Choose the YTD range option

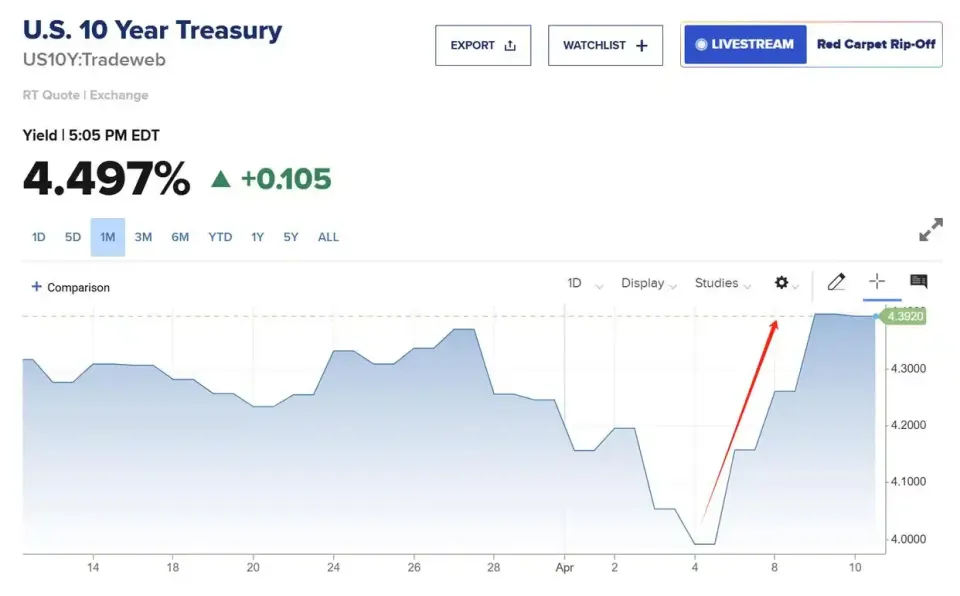coord(220,237)
